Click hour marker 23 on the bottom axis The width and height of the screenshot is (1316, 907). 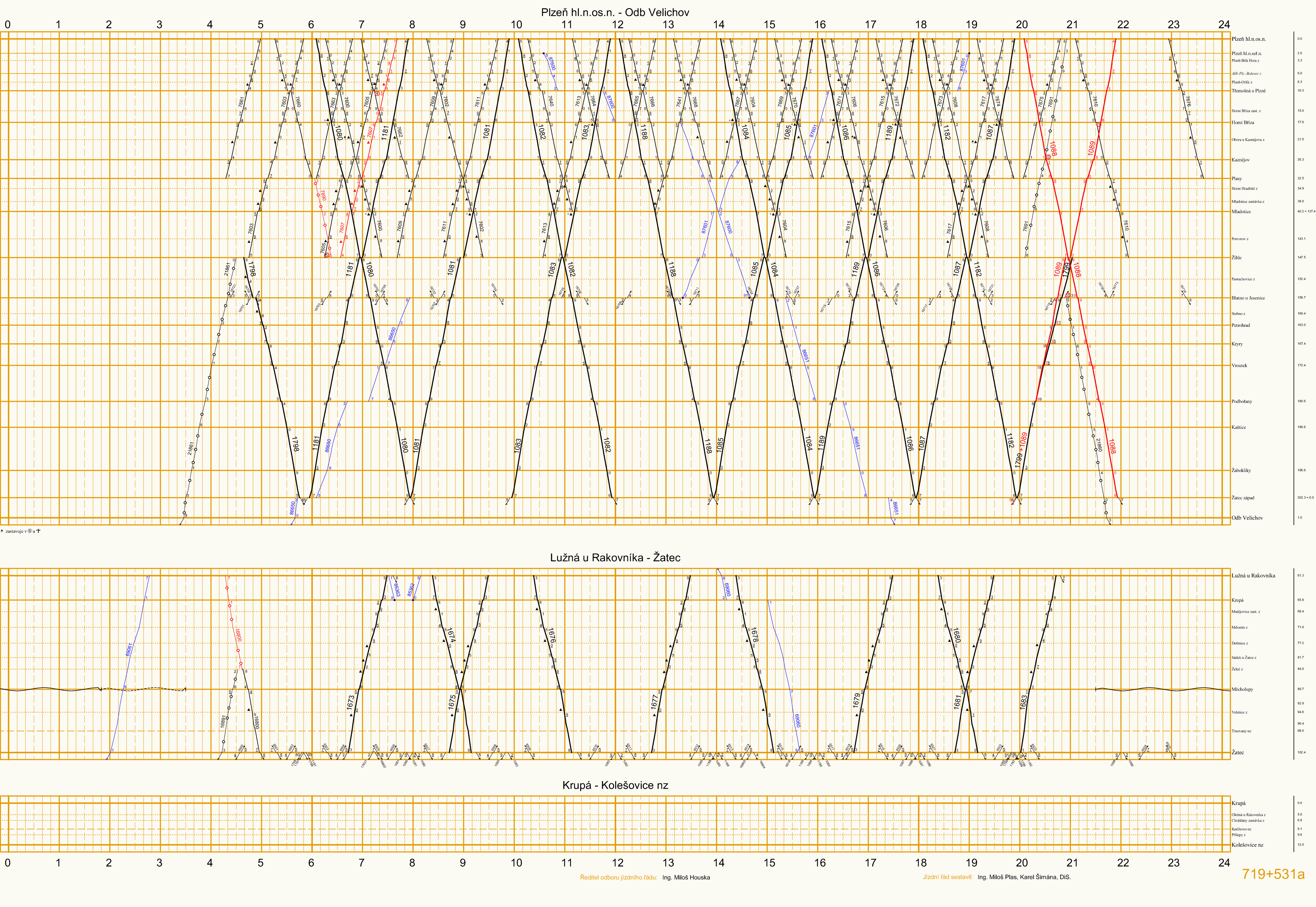[x=1174, y=863]
